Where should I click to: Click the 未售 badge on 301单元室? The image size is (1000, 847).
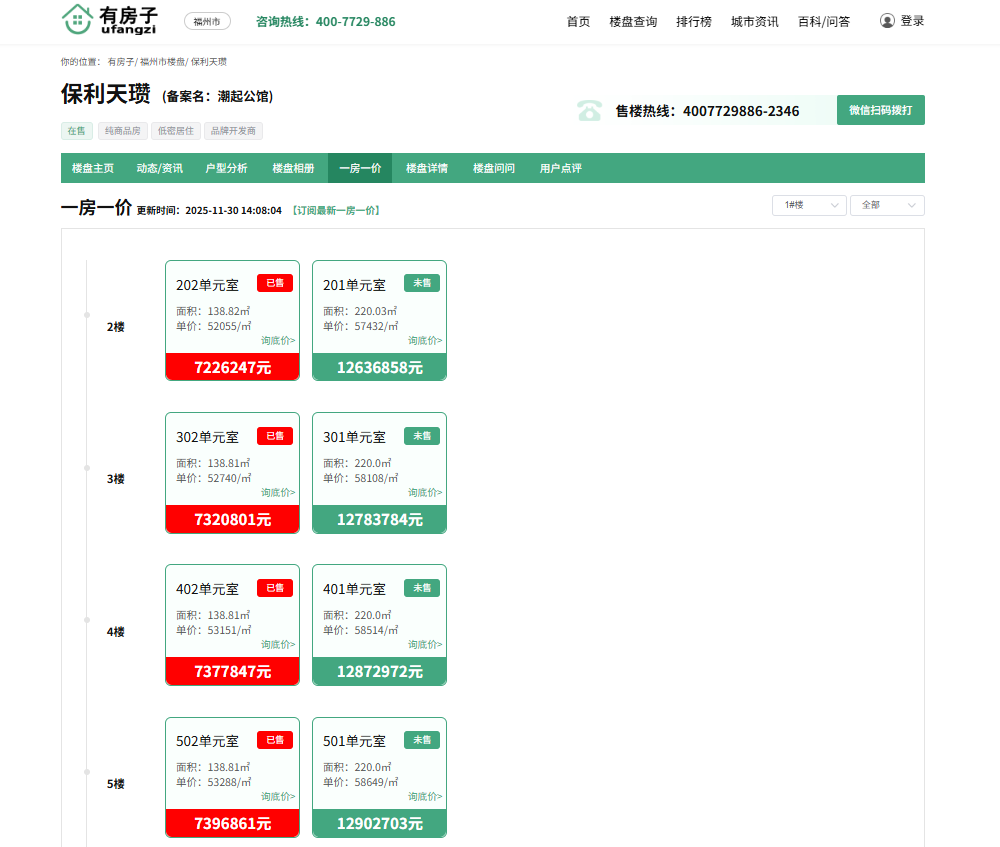[421, 436]
